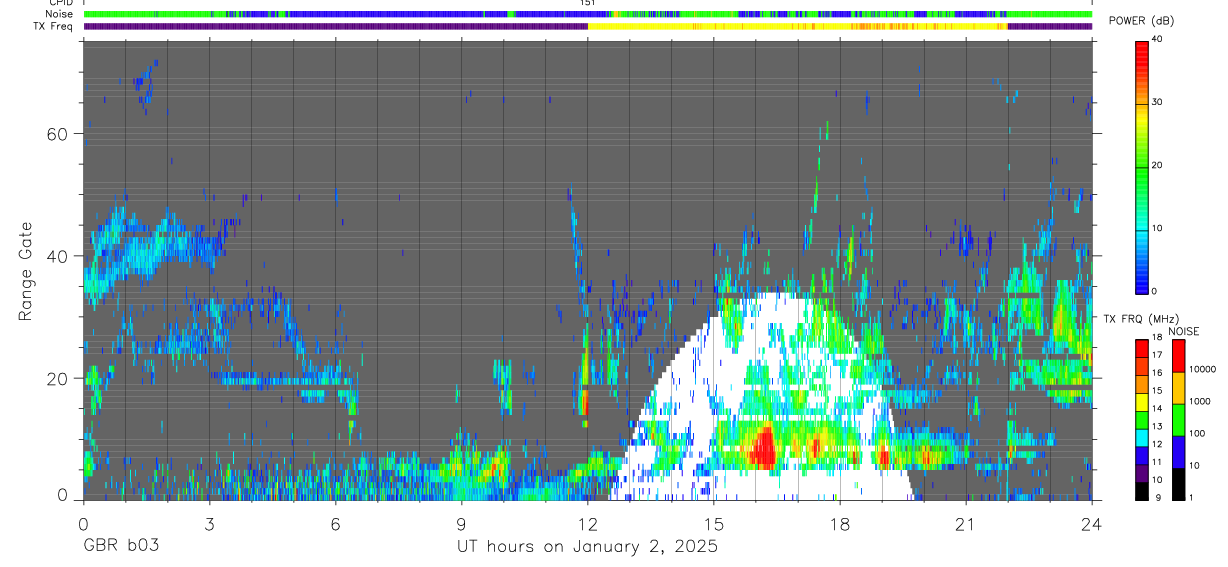Screen dimensions: 1228x567
Task: Click the POWER (dB) legend title
Action: pos(1141,20)
